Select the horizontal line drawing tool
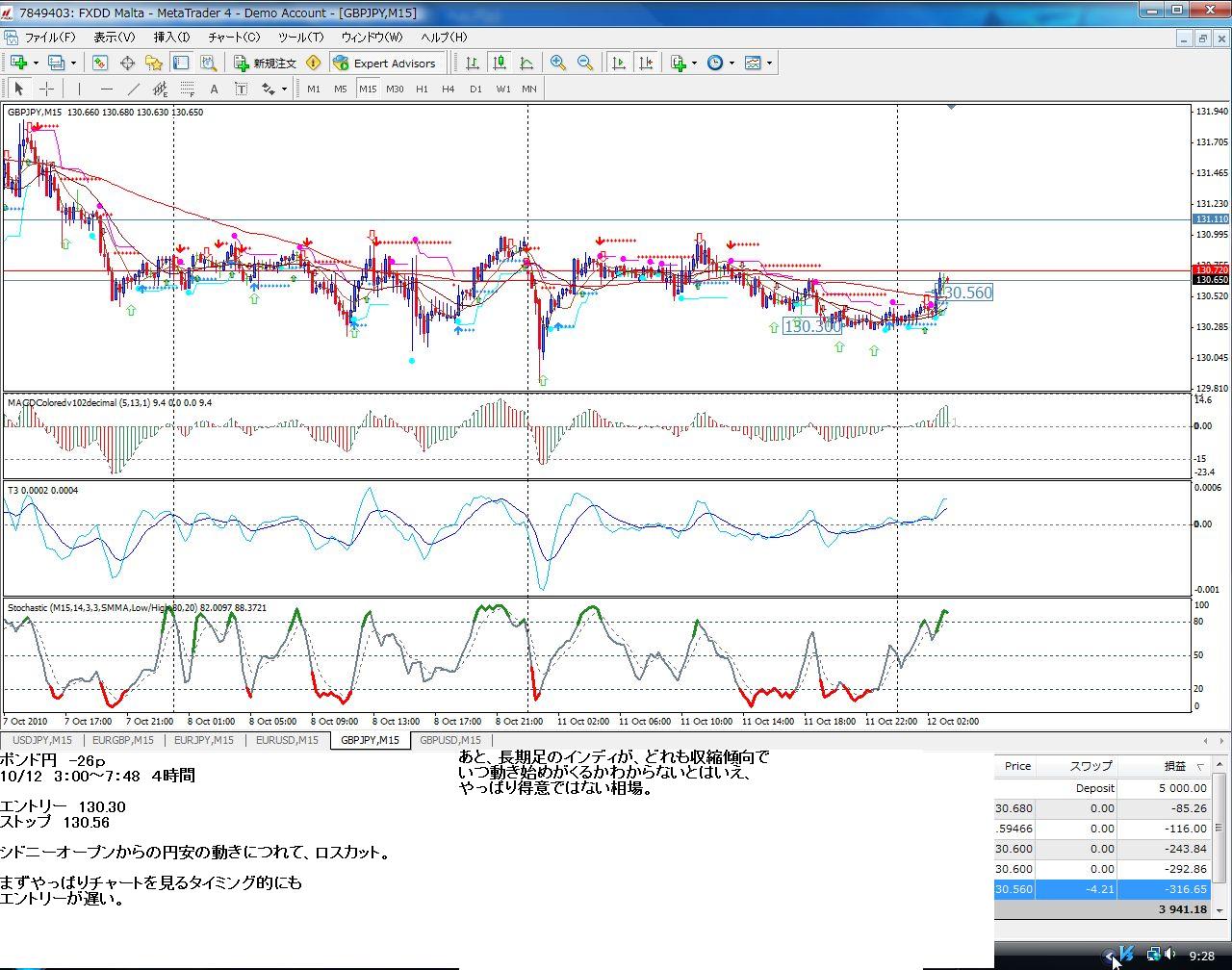Viewport: 1232px width, 970px height. click(x=106, y=89)
